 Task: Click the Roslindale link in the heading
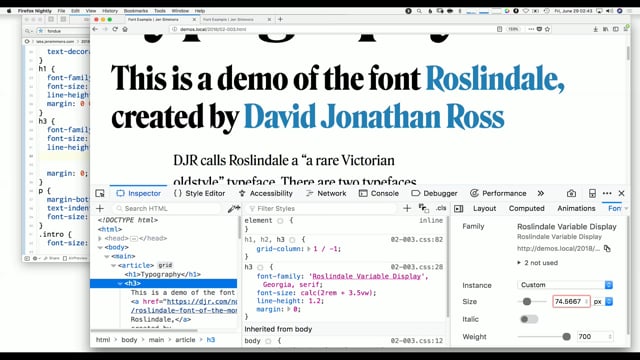click(x=495, y=78)
